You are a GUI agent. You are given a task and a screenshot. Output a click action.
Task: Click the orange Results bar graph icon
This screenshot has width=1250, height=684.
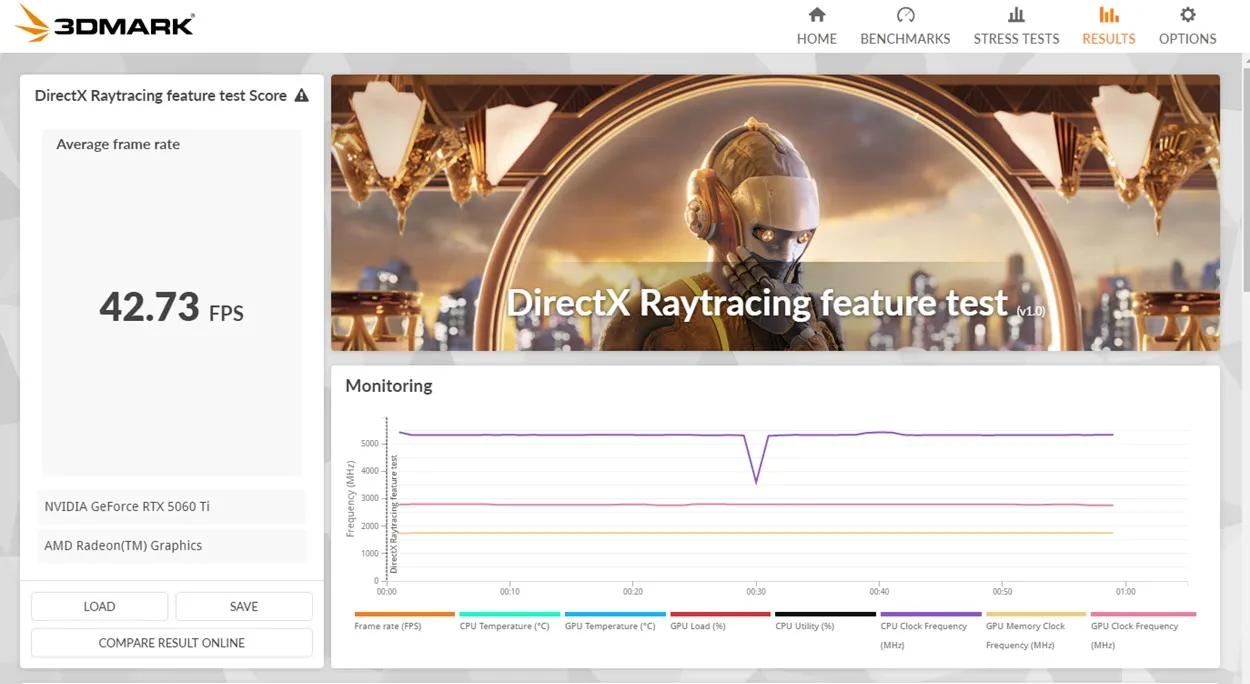click(1108, 15)
